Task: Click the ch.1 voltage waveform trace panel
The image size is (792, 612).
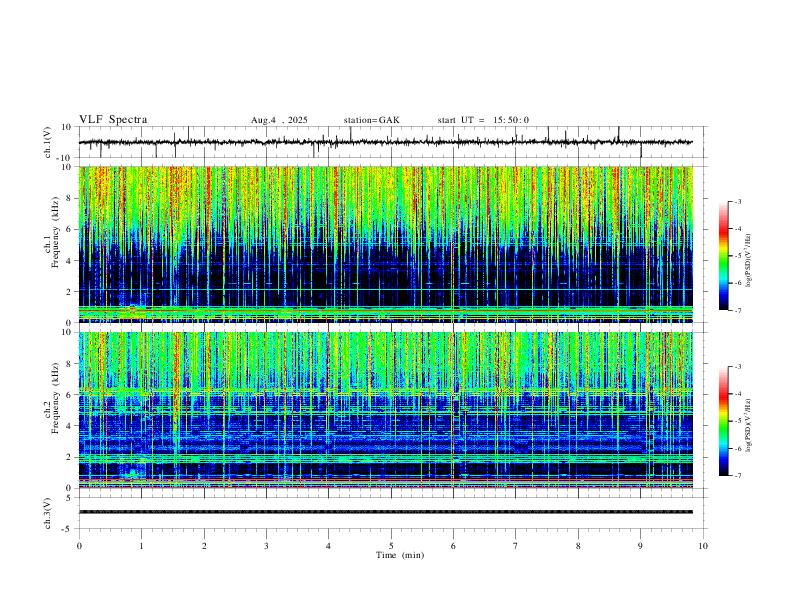Action: point(391,142)
